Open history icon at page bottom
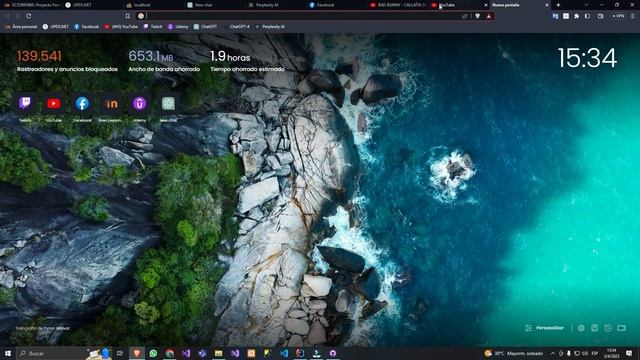The height and width of the screenshot is (360, 640). pos(608,328)
